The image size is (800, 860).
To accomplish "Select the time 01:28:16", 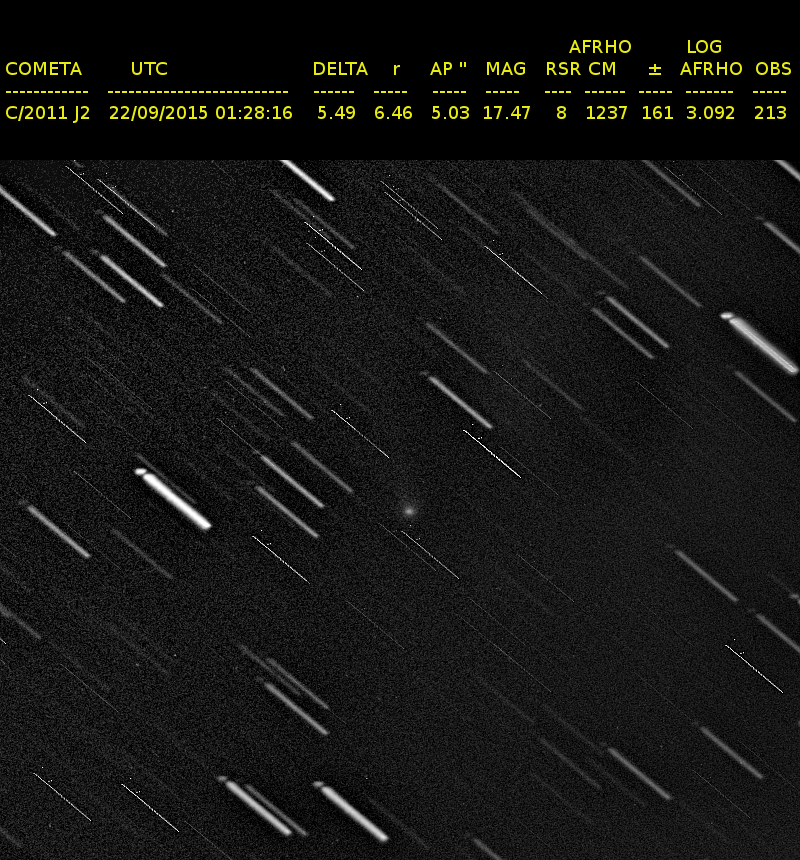I will pyautogui.click(x=254, y=113).
